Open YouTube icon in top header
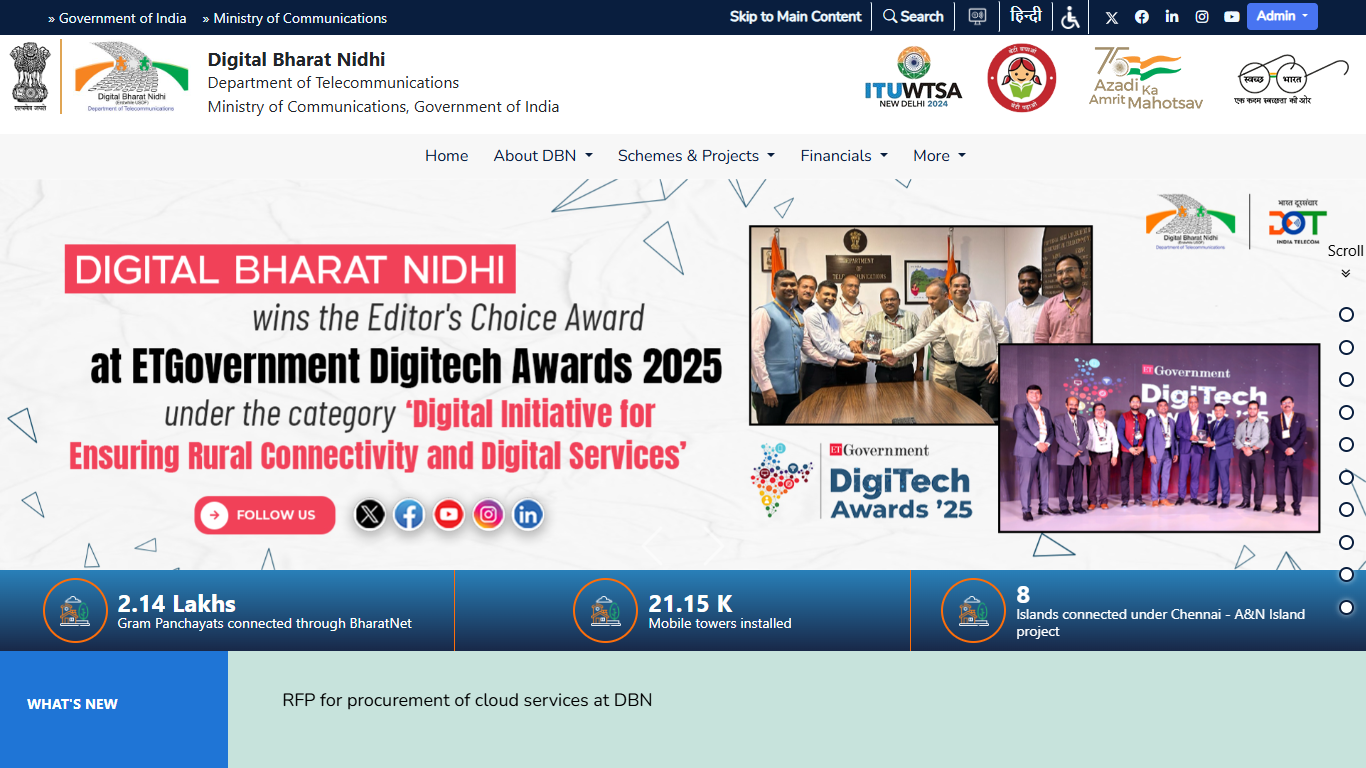The image size is (1366, 768). click(x=1232, y=17)
